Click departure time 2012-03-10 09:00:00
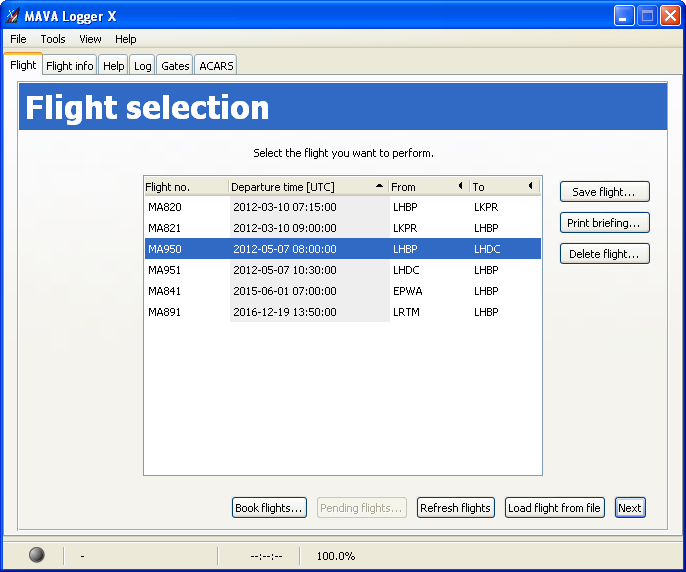The height and width of the screenshot is (572, 686). 285,228
